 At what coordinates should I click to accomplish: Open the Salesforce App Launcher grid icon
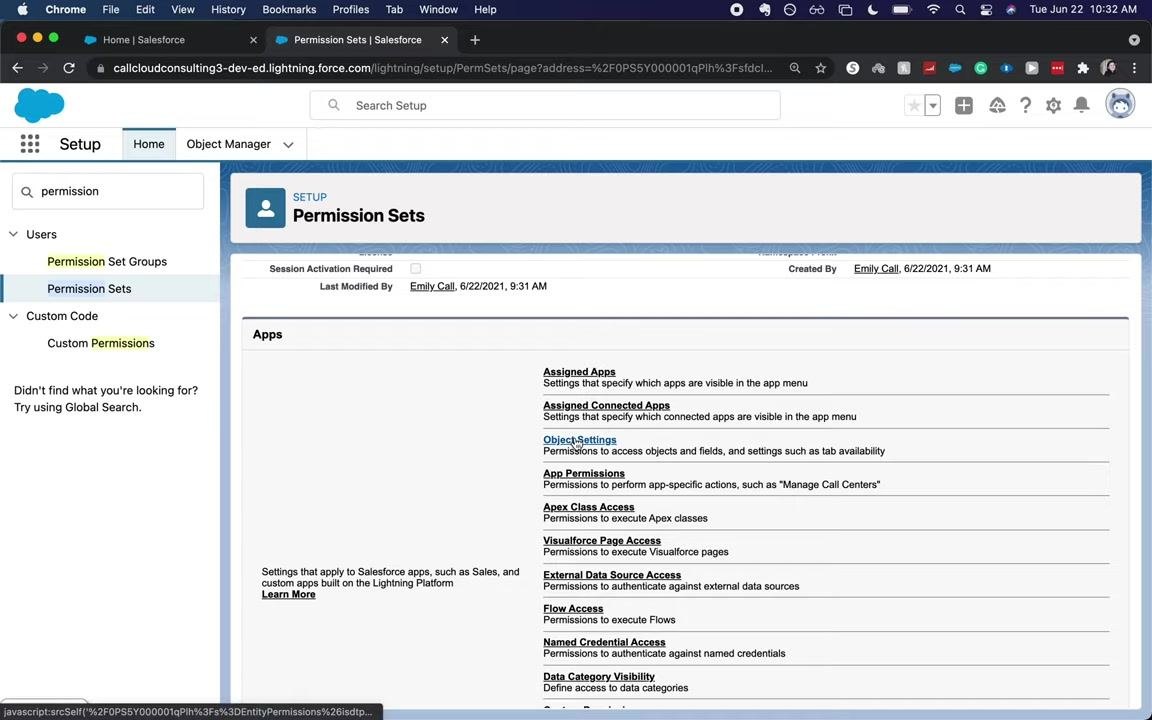click(x=30, y=144)
